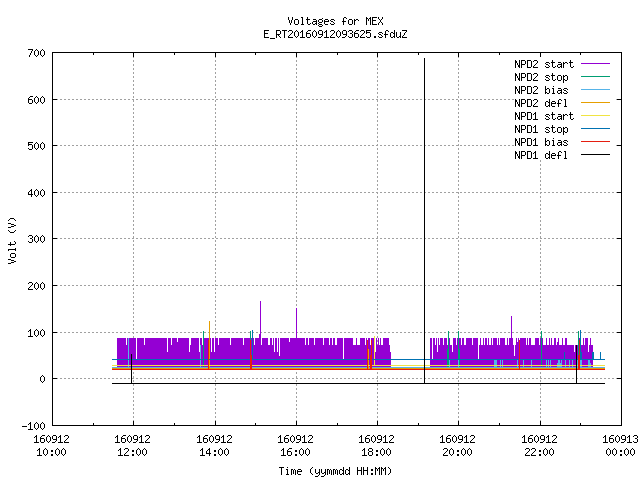Click the black NPD1 defl legend line
The width and height of the screenshot is (640, 480).
pos(595,155)
